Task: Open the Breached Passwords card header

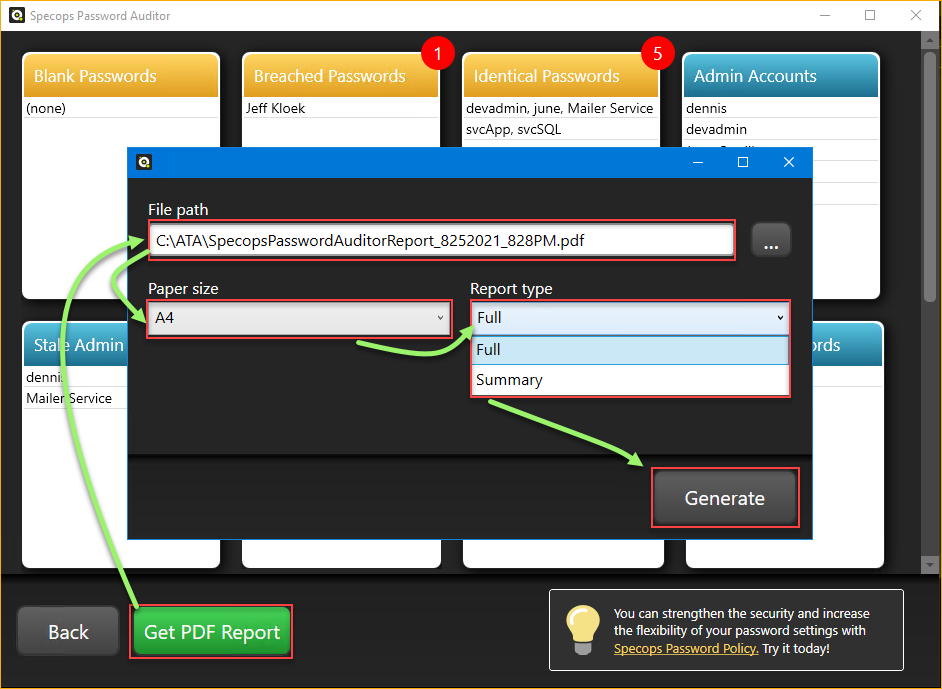Action: coord(341,76)
